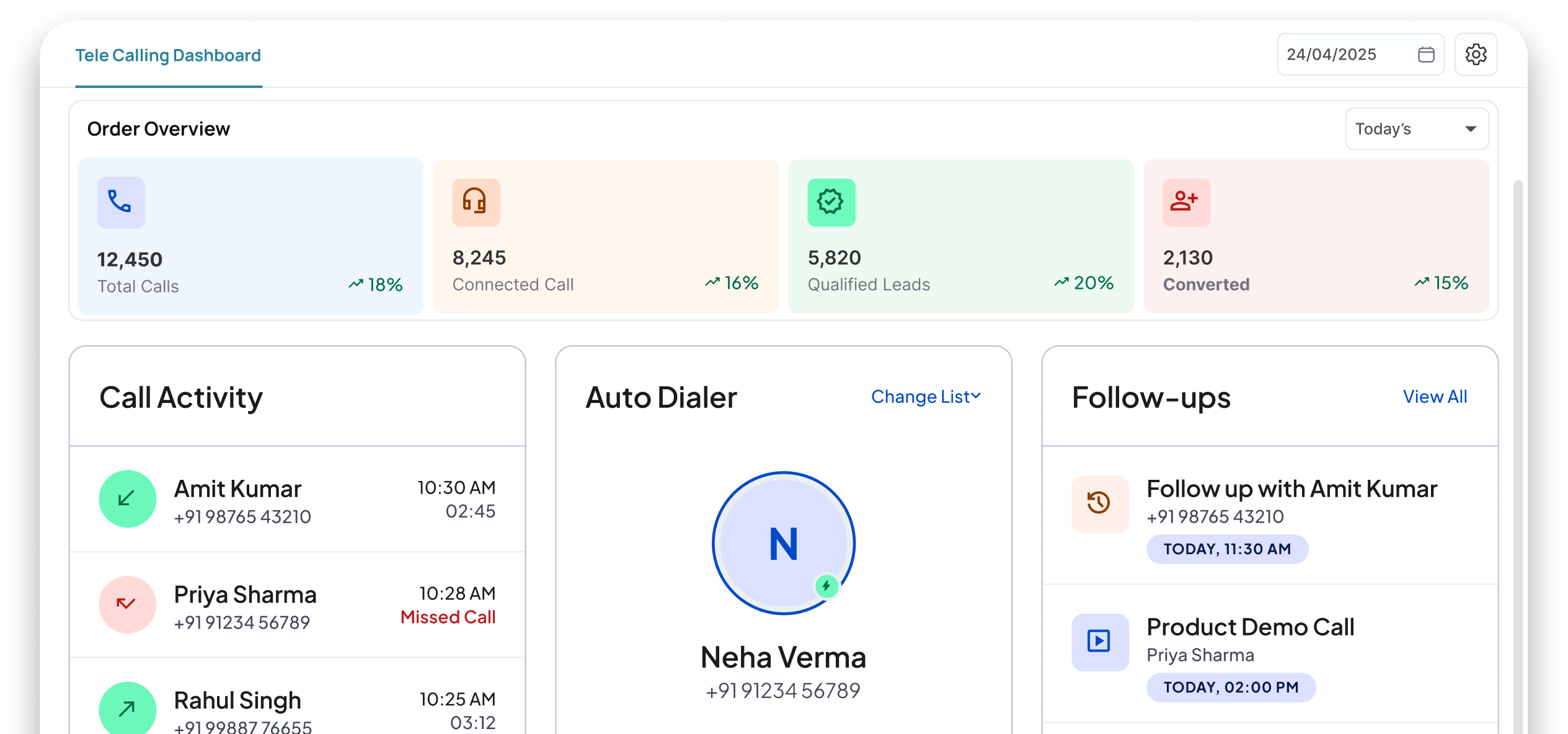Click the Missed Call status text
The height and width of the screenshot is (734, 1568).
coord(448,617)
